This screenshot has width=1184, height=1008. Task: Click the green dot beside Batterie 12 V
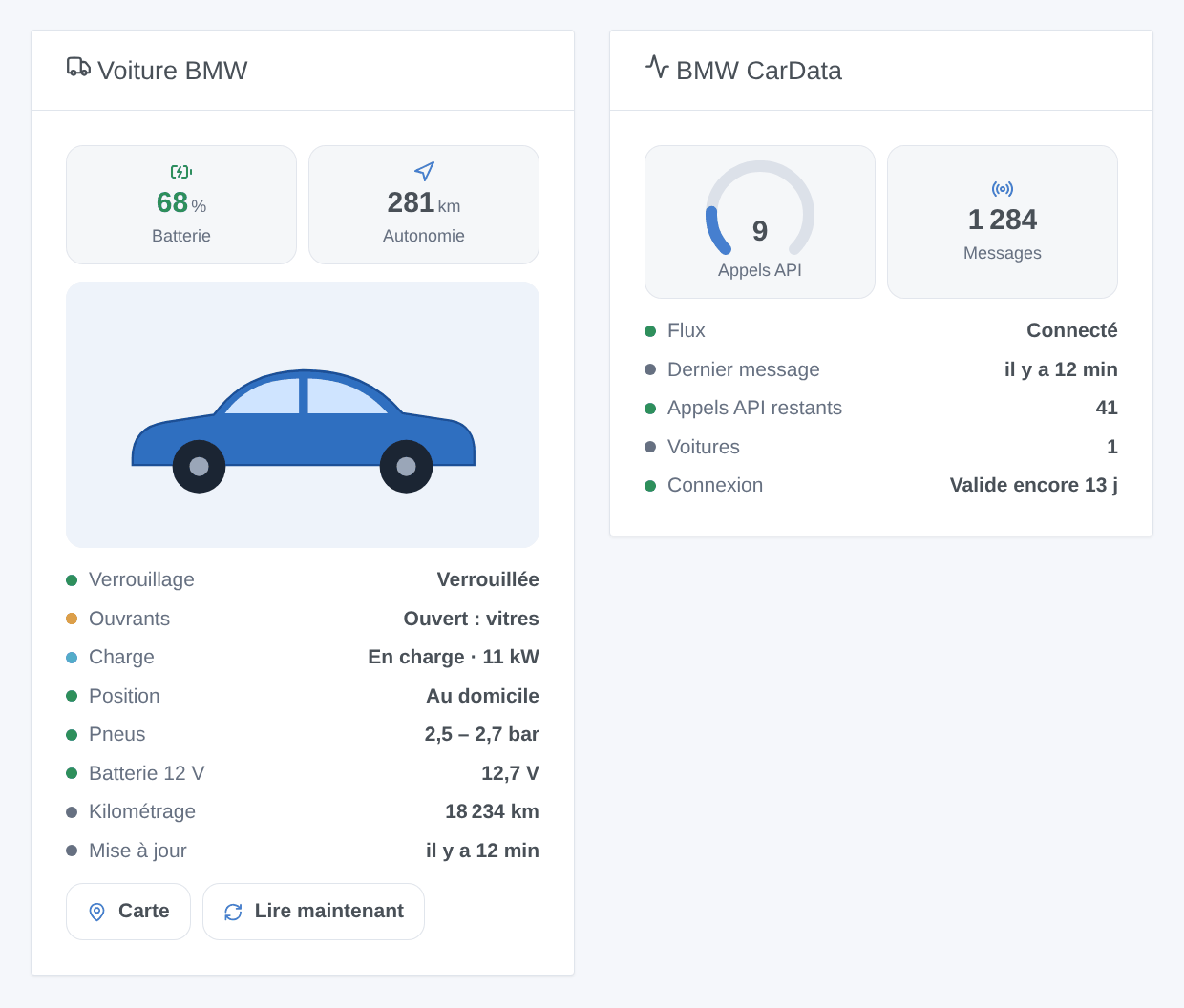click(x=72, y=773)
